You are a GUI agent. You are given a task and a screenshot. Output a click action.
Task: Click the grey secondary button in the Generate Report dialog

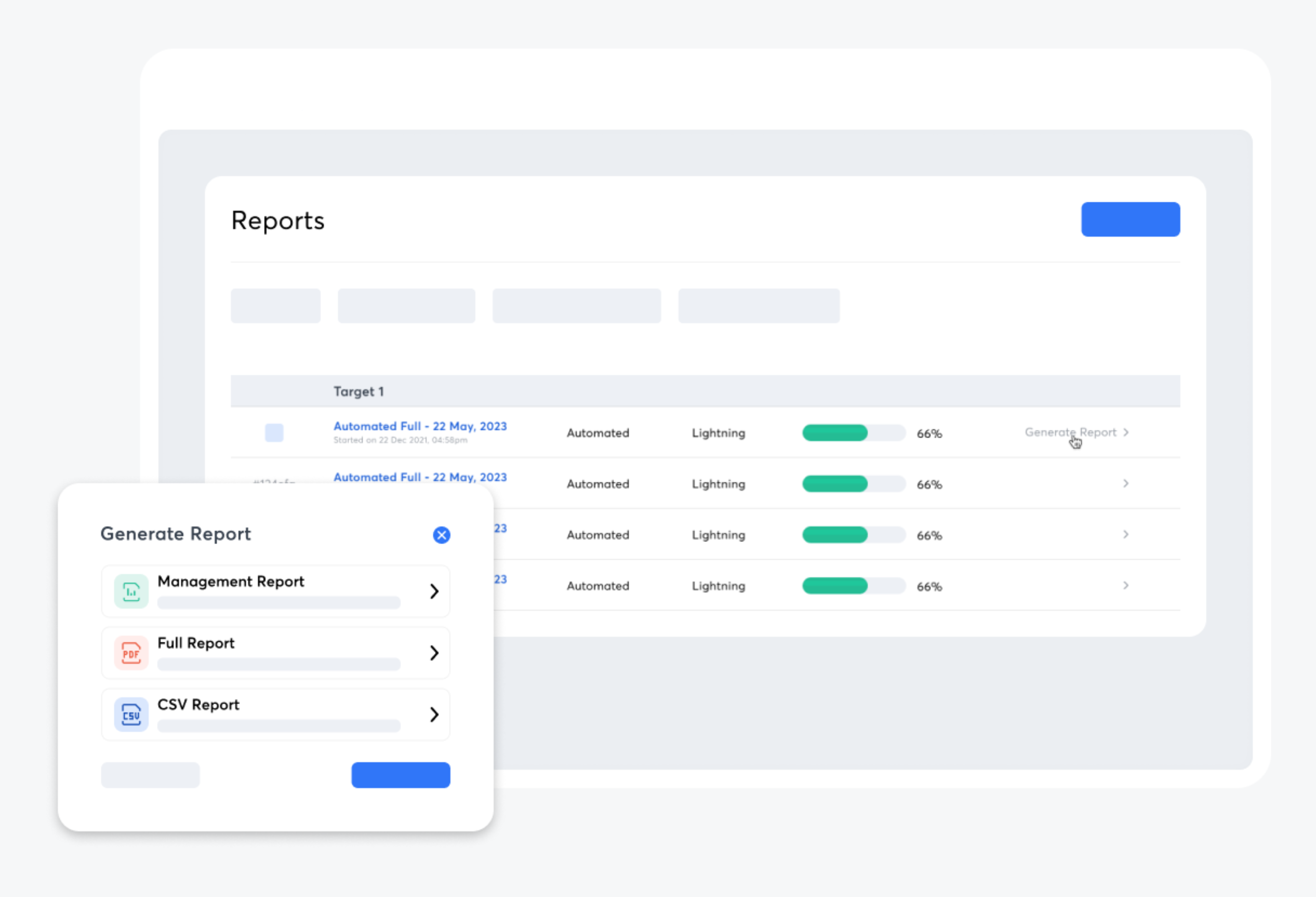(x=150, y=775)
